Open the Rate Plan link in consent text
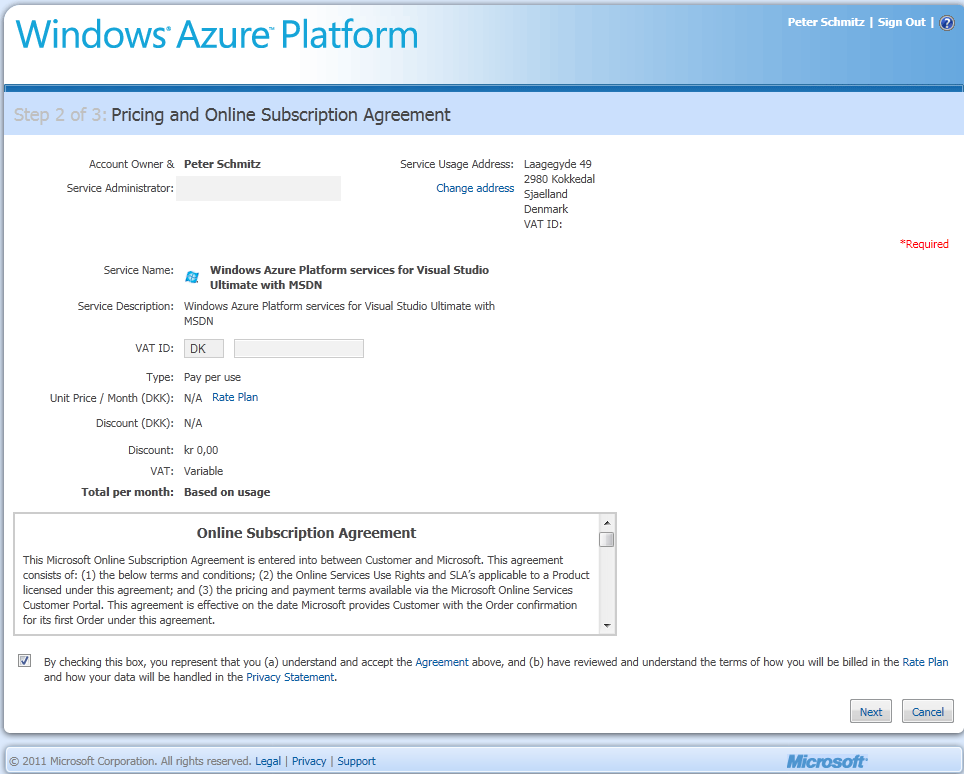 pos(925,662)
